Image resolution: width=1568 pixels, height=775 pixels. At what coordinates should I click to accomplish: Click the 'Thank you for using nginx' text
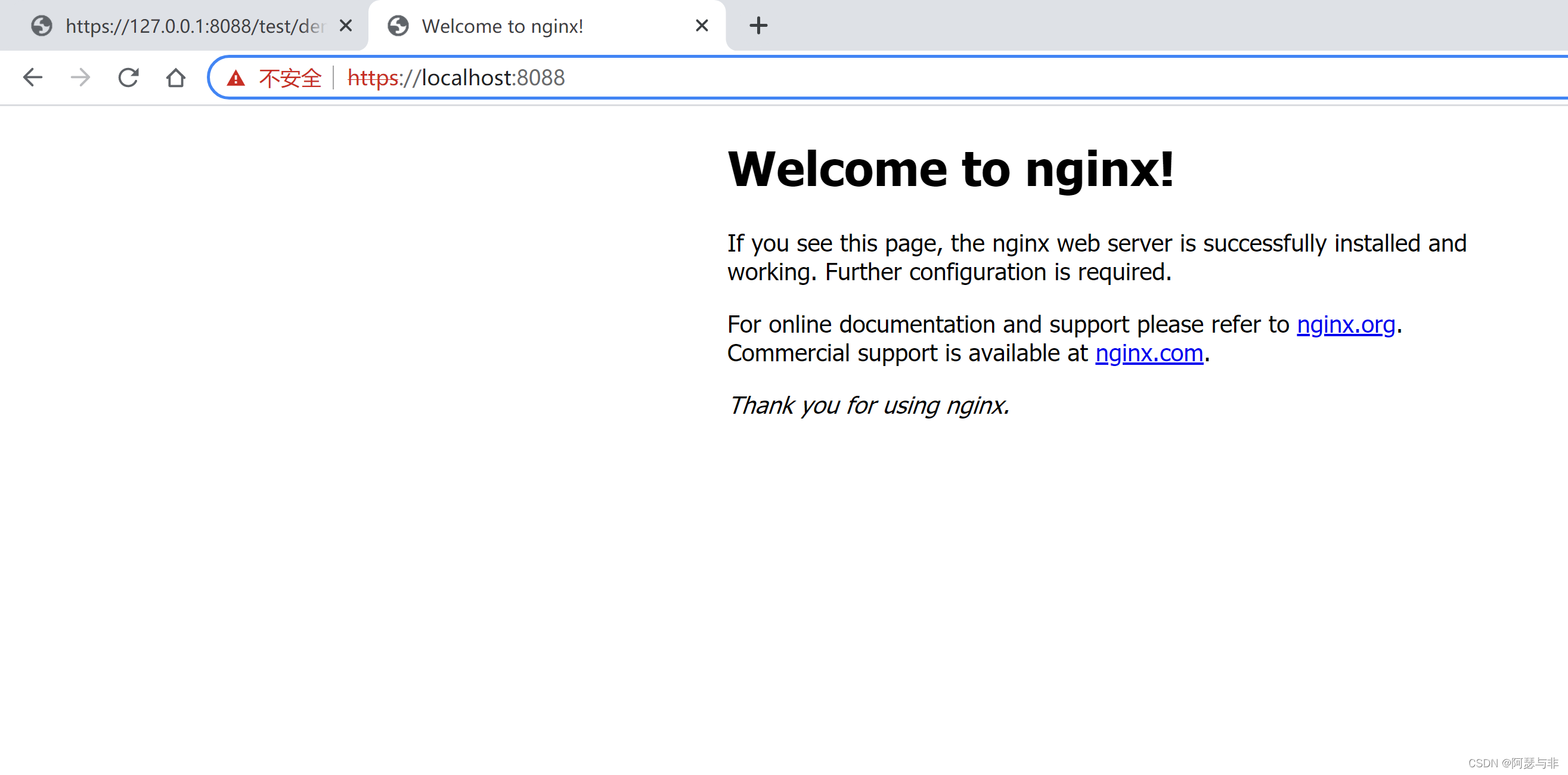click(x=869, y=405)
